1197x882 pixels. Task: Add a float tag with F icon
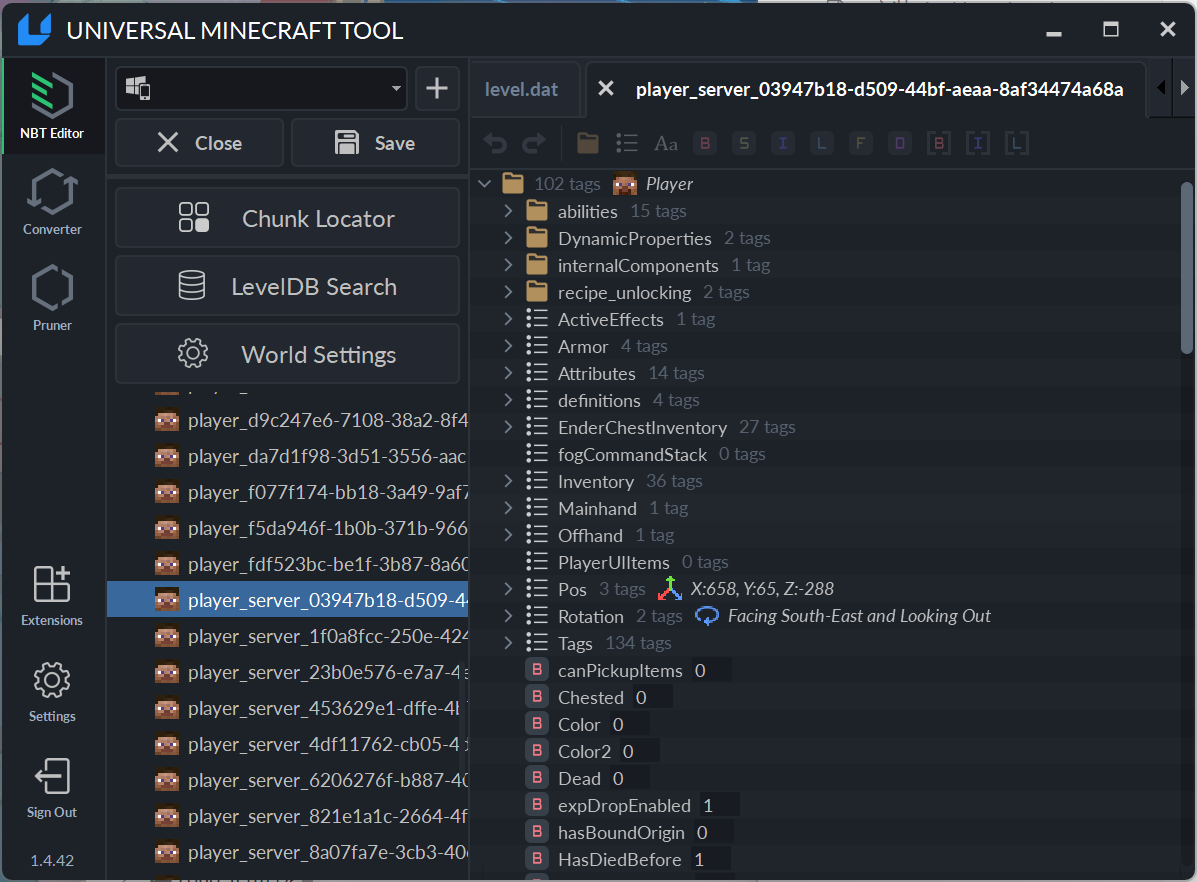point(860,143)
